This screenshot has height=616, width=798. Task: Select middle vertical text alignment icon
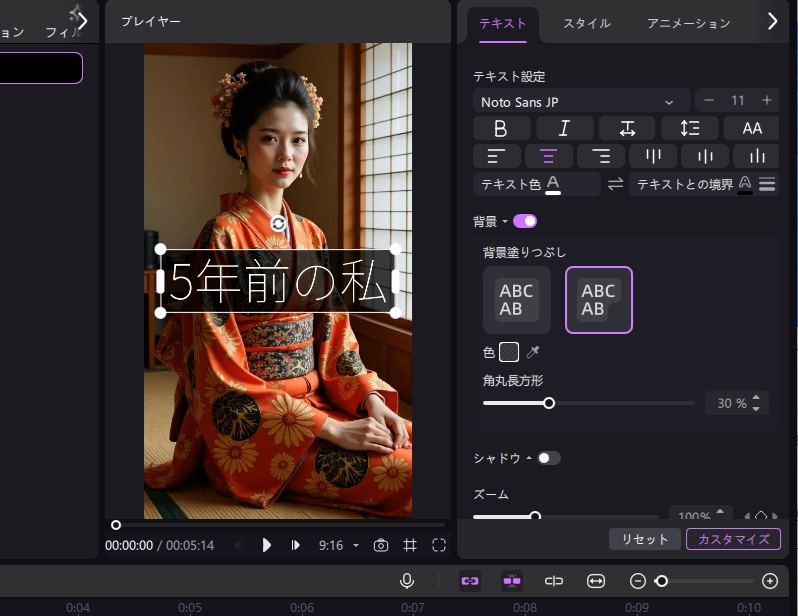[705, 156]
